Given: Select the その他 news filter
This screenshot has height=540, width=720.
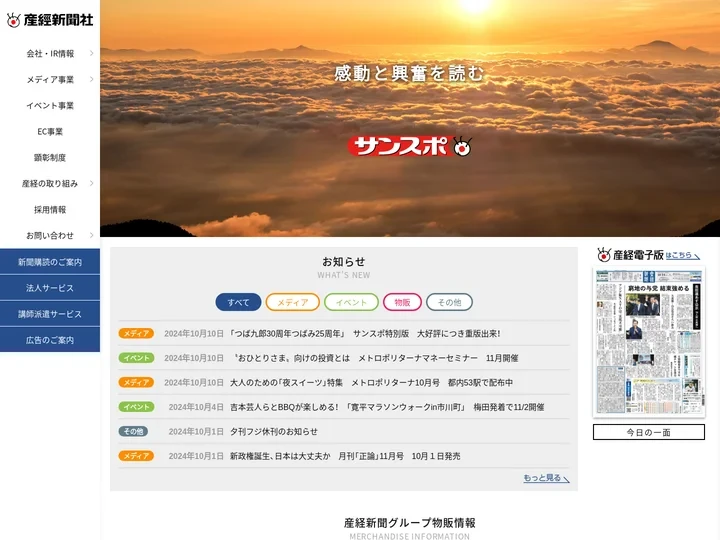Looking at the screenshot, I should [450, 302].
